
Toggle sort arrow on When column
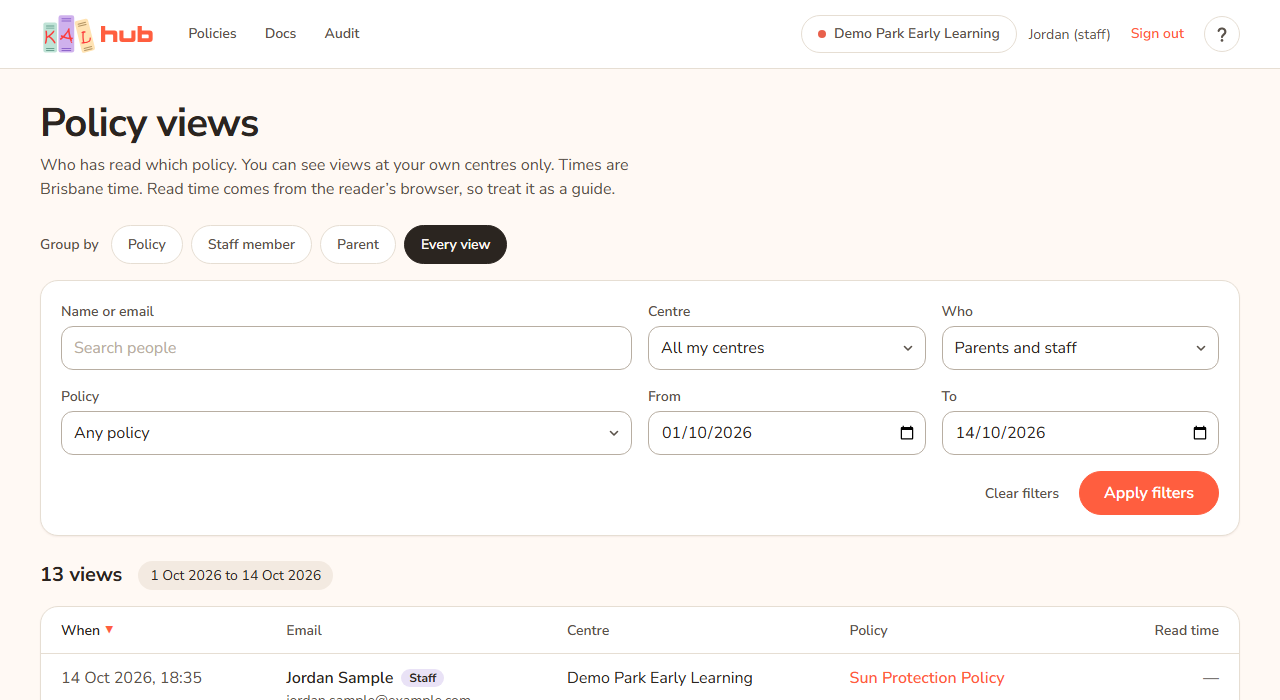(x=109, y=629)
